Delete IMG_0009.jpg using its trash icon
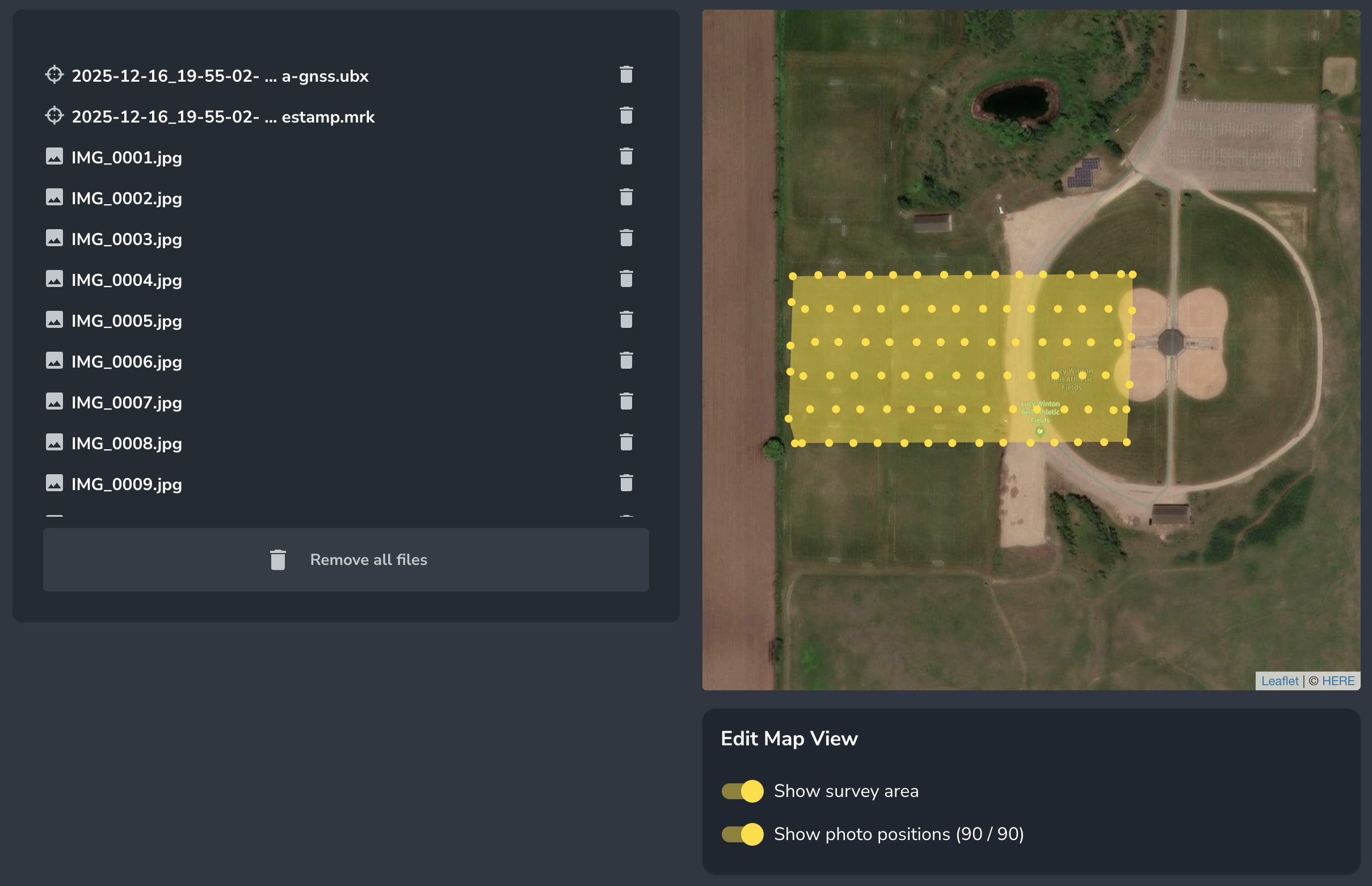The image size is (1372, 886). tap(626, 483)
